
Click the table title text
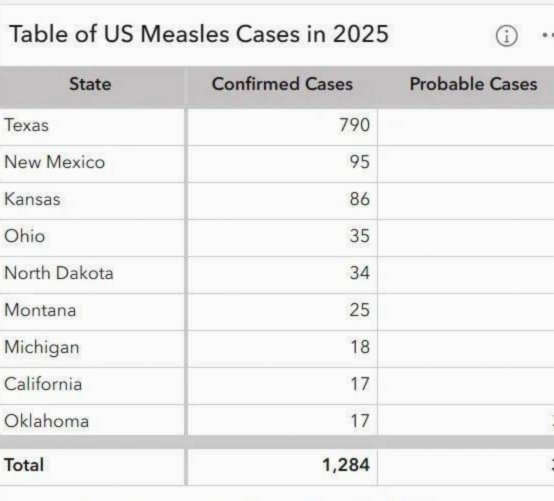click(199, 34)
